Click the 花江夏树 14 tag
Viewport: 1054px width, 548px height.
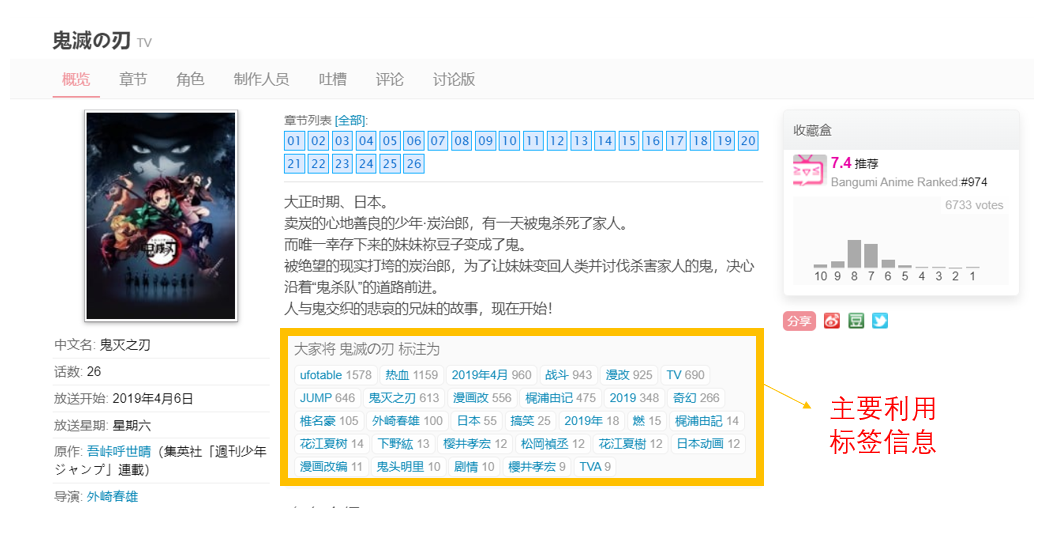(331, 443)
